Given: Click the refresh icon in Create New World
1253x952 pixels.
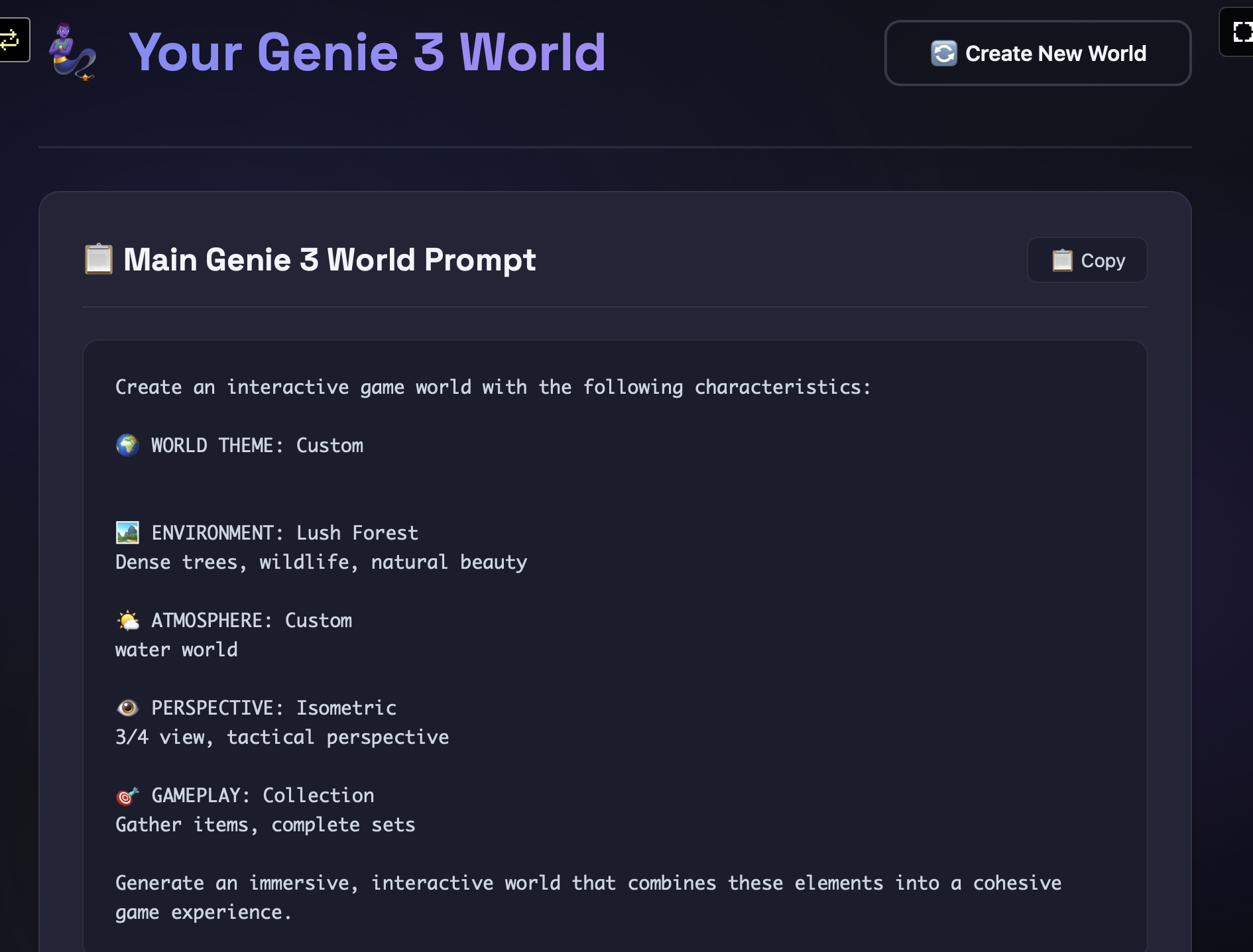Looking at the screenshot, I should [944, 53].
